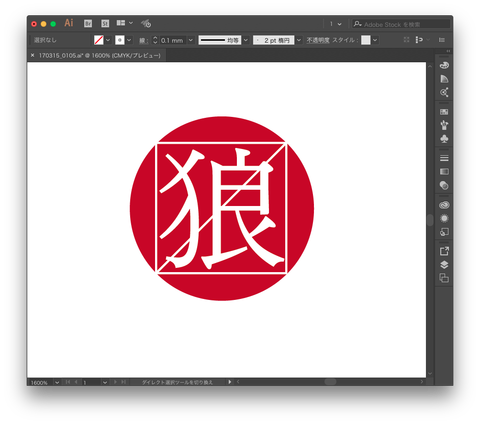Viewport: 480px width, 424px height.
Task: Open the Asset Export panel icon
Action: pyautogui.click(x=444, y=251)
